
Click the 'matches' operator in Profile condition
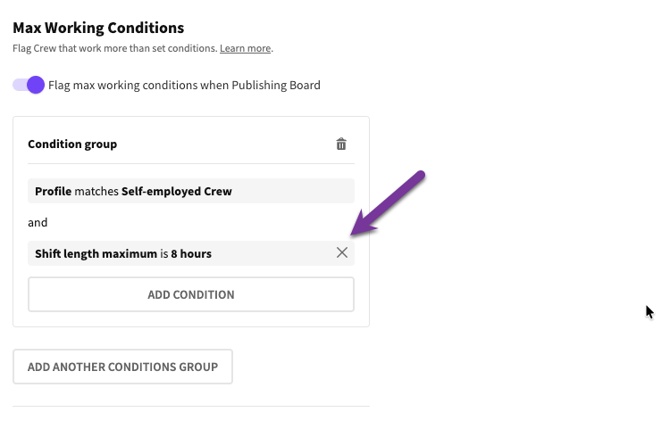(x=97, y=191)
